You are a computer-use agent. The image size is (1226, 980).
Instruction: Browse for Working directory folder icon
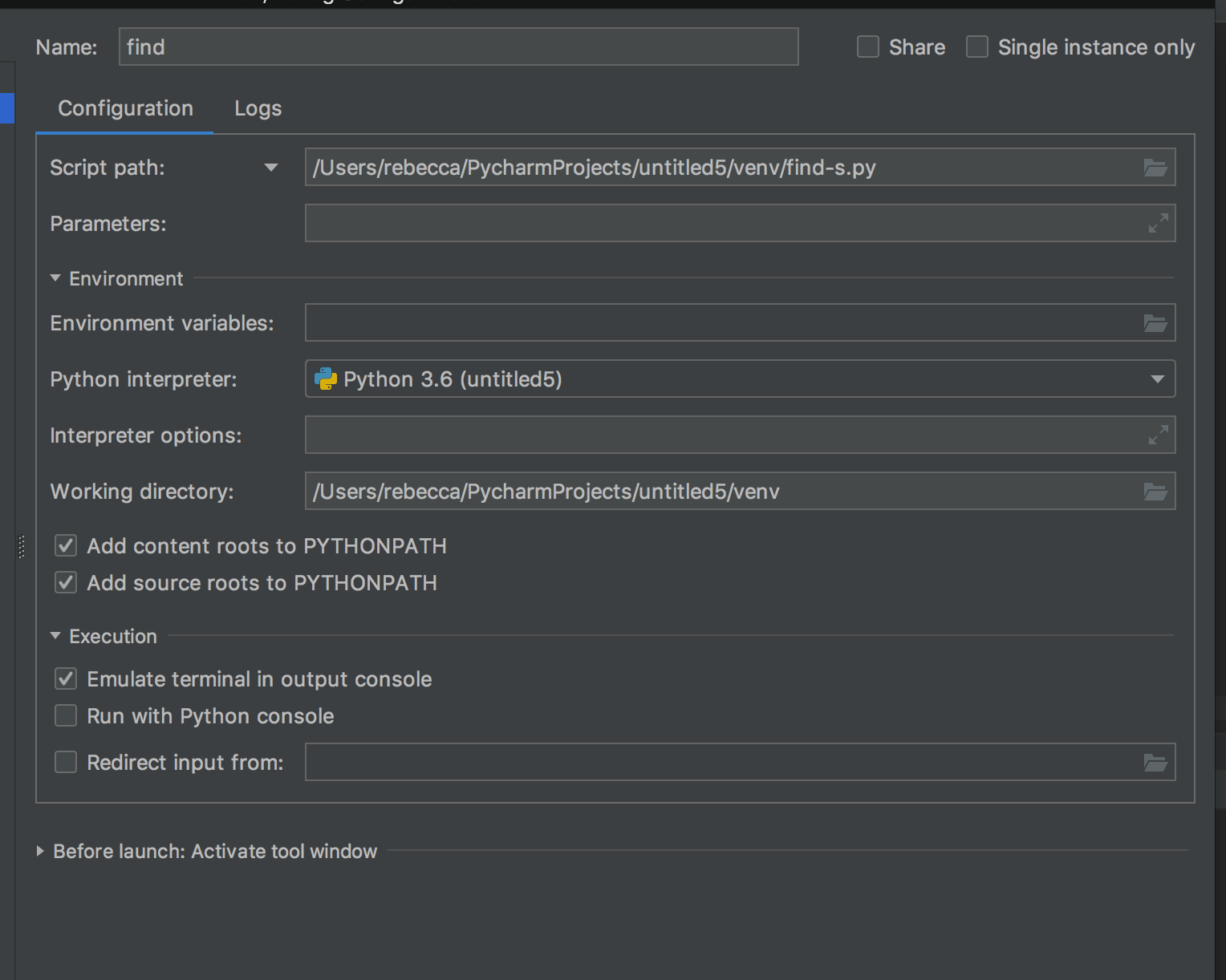1155,492
